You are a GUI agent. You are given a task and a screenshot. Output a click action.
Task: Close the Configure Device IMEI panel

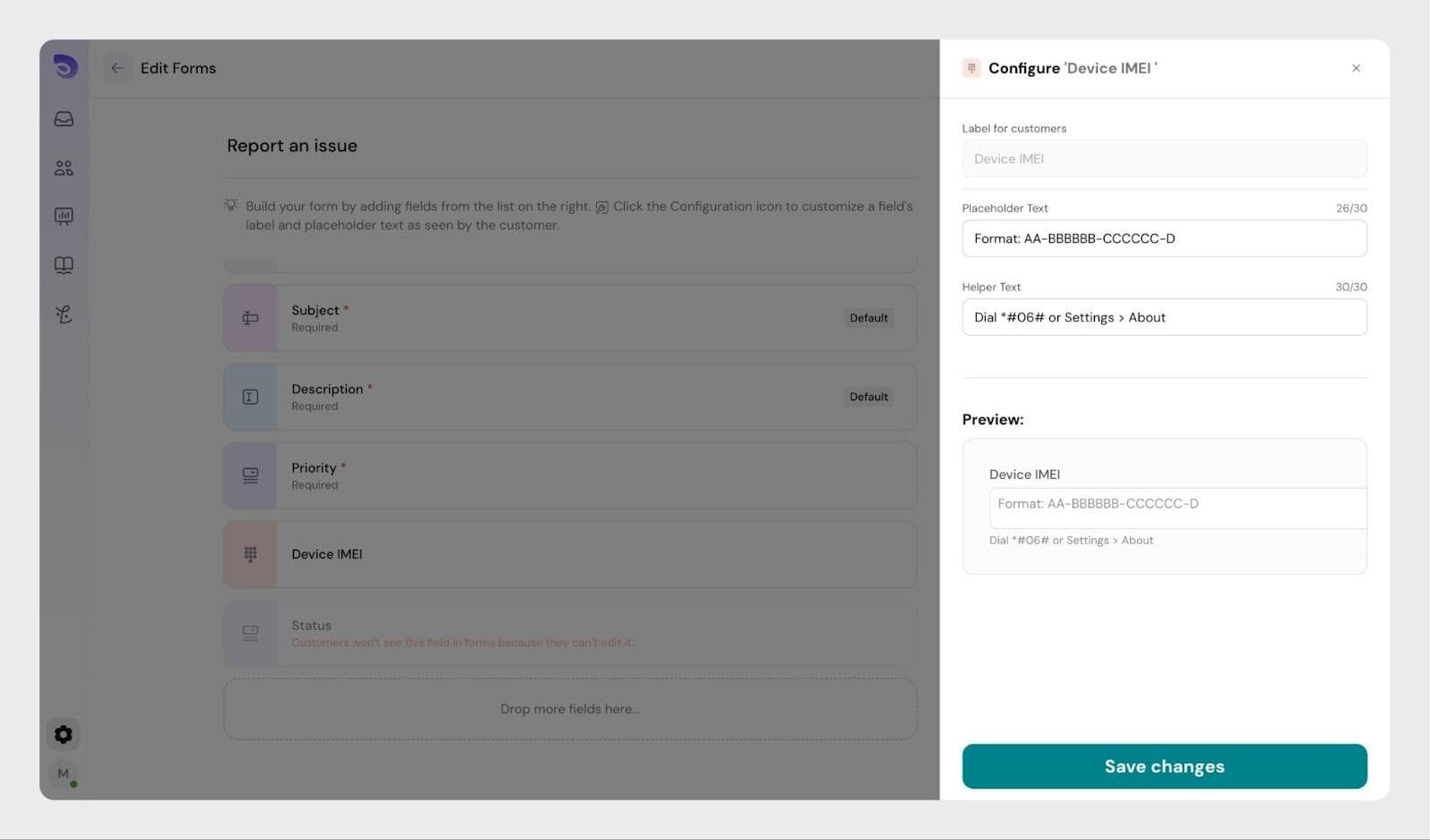pyautogui.click(x=1356, y=68)
